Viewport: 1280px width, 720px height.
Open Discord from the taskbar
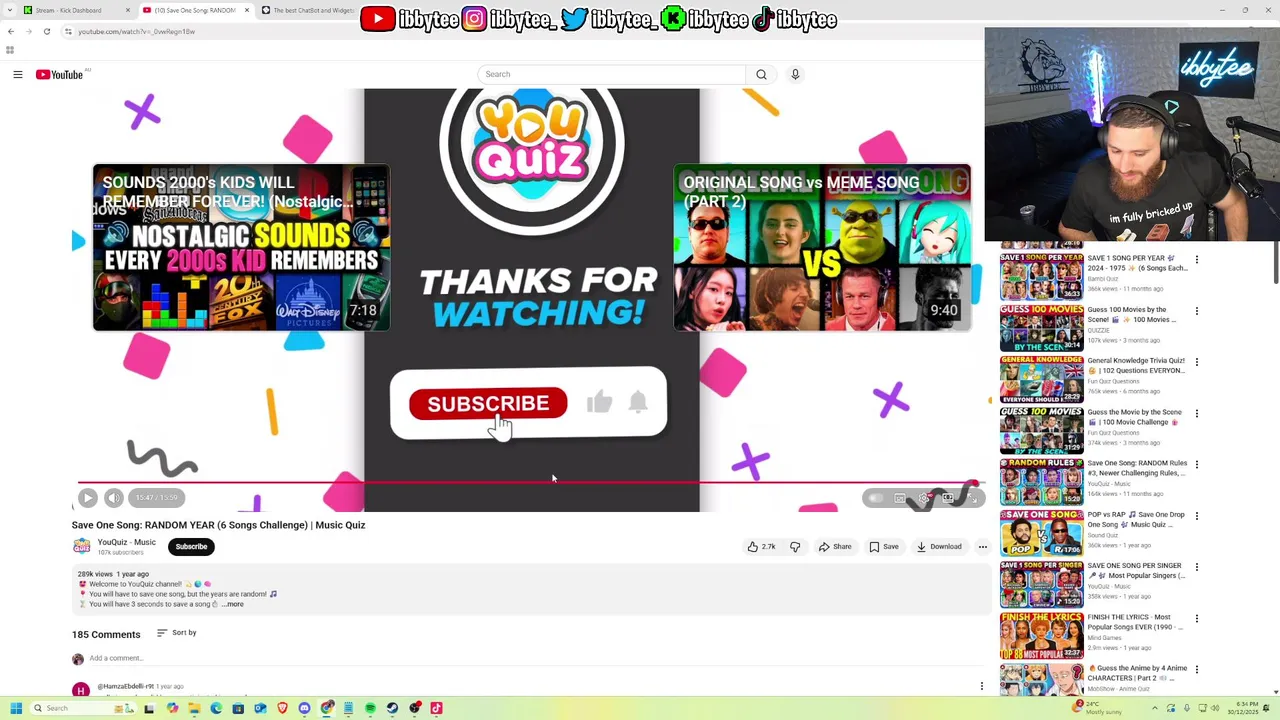coord(304,708)
